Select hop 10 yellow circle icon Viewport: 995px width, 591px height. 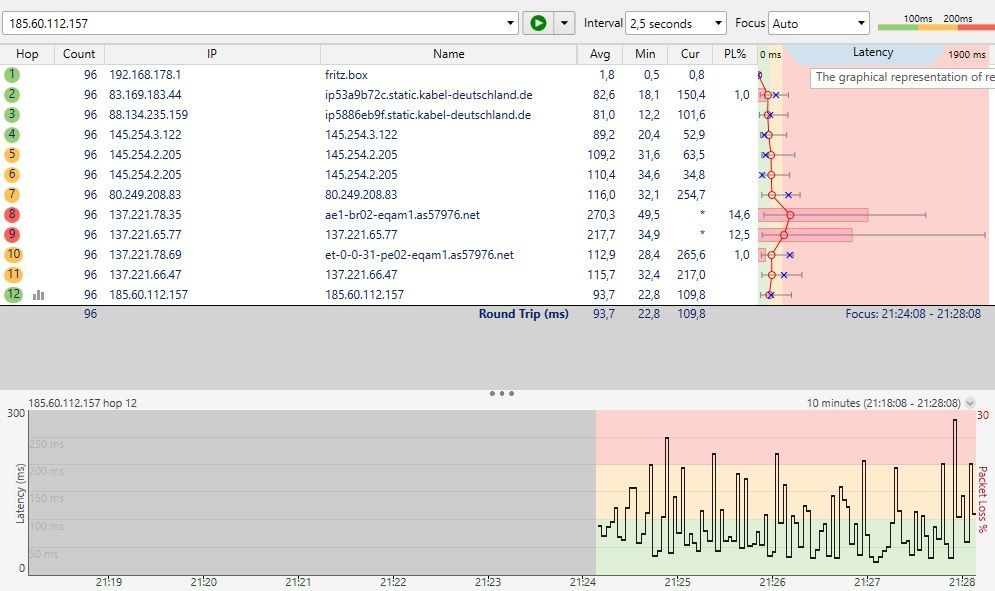point(13,255)
